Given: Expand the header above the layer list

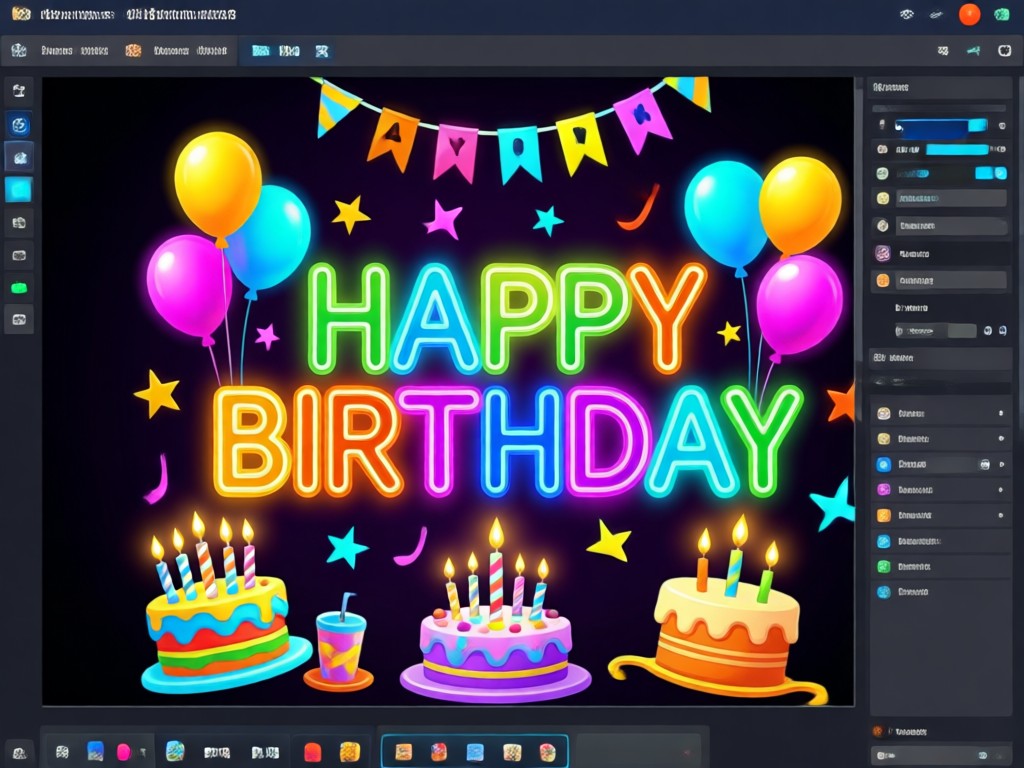Looking at the screenshot, I should point(939,358).
